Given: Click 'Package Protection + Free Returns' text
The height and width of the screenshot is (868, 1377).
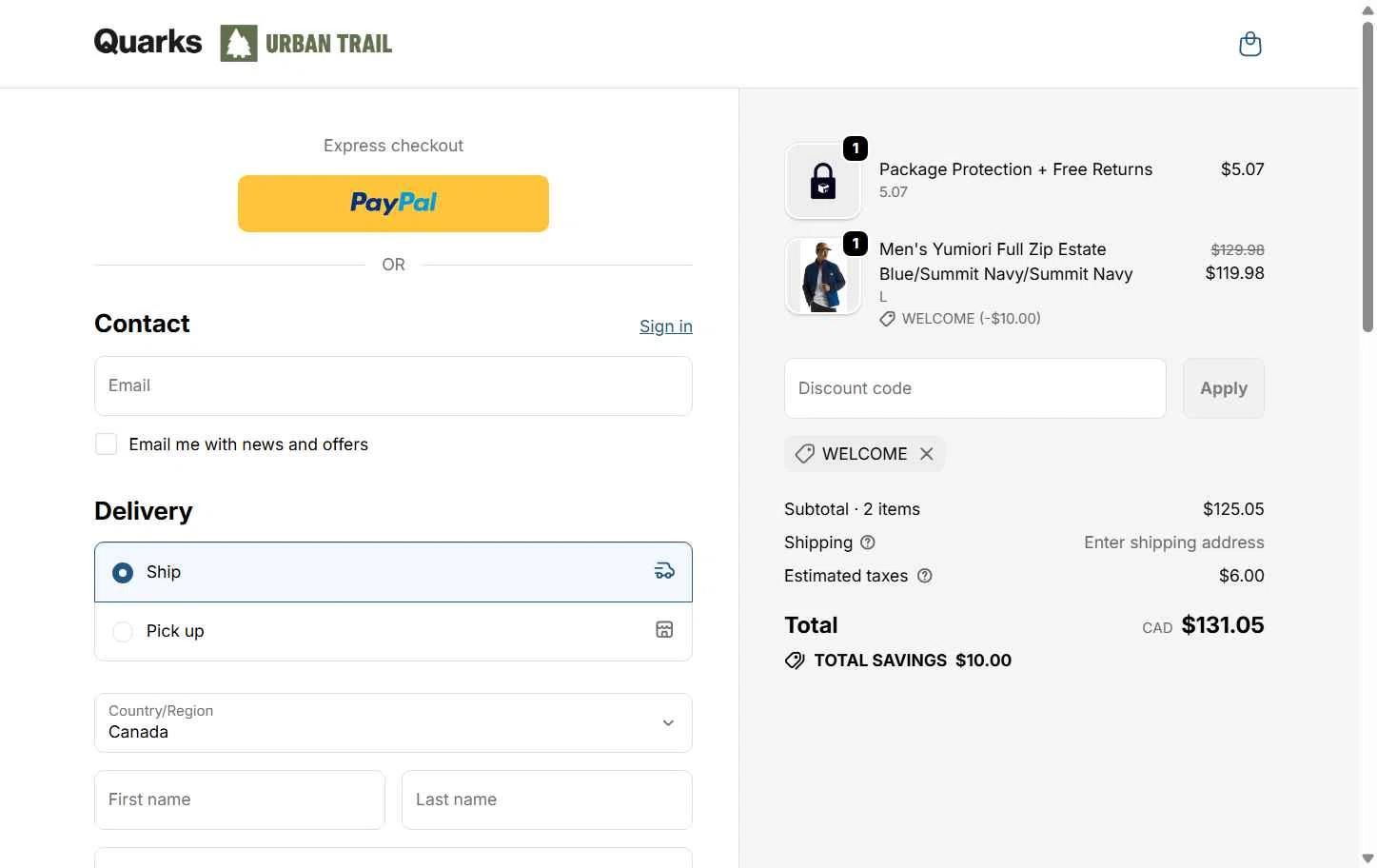Looking at the screenshot, I should click(1015, 169).
